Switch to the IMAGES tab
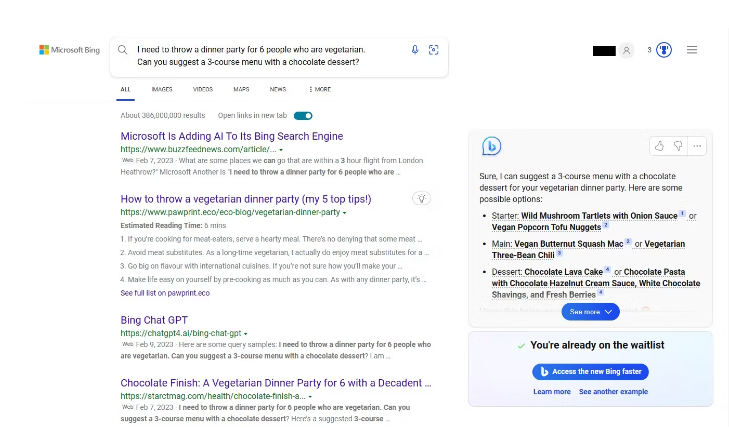Image resolution: width=729 pixels, height=428 pixels. click(162, 89)
